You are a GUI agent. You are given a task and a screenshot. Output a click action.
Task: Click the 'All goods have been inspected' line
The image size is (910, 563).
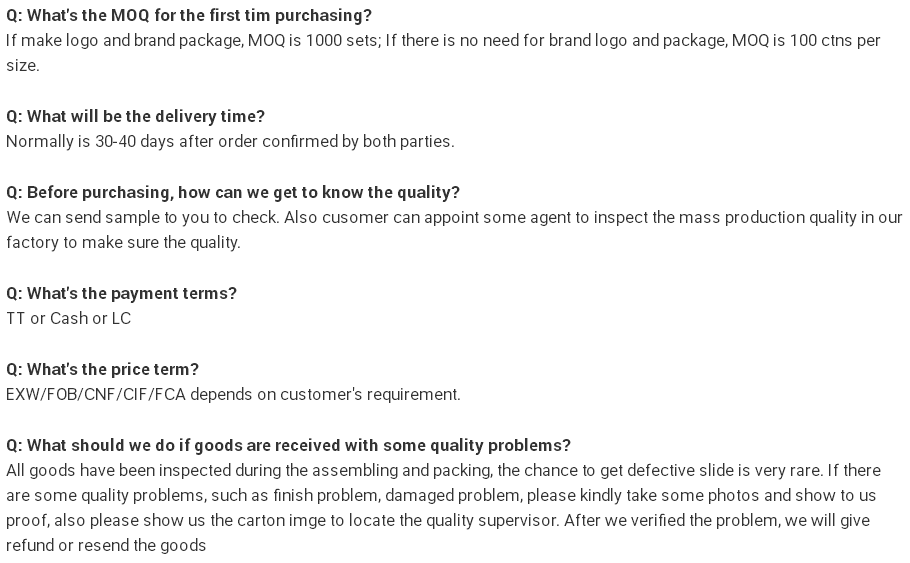(x=443, y=471)
